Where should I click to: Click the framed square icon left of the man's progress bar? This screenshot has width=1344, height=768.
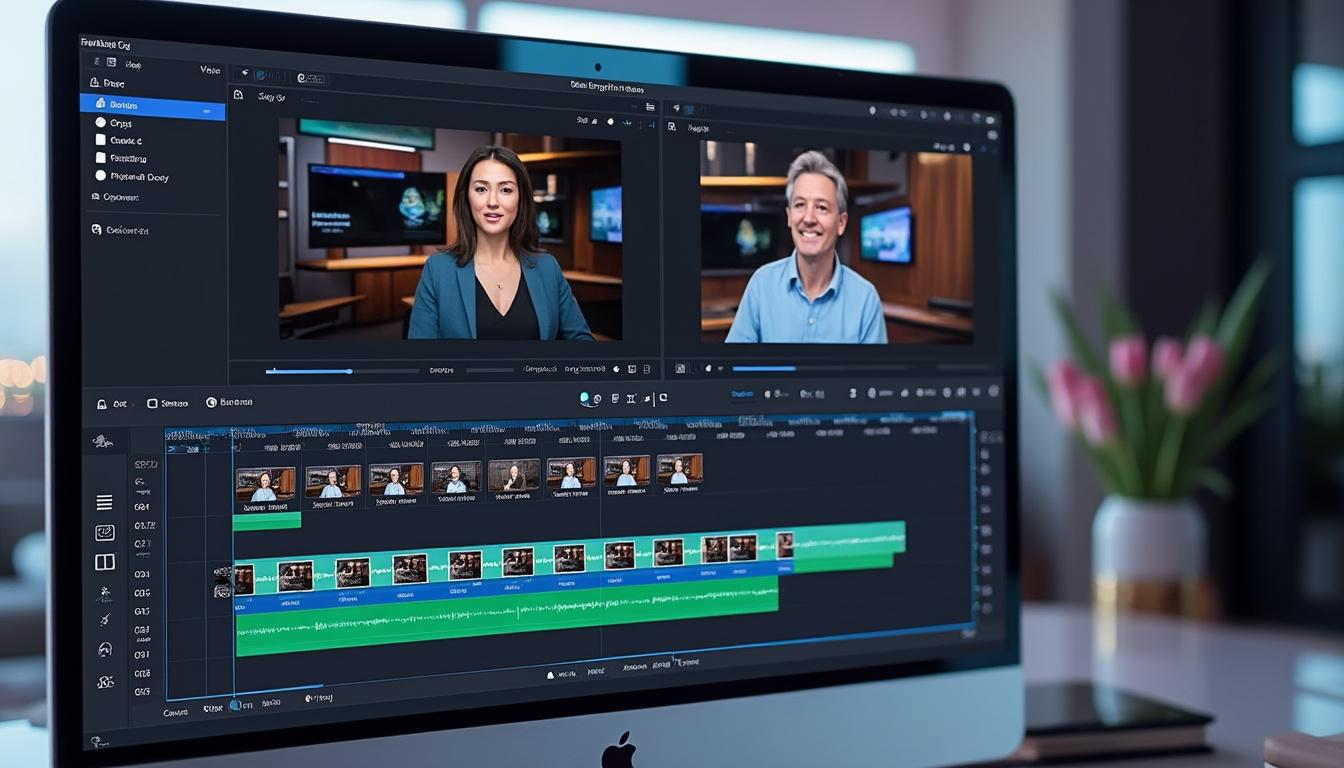point(681,368)
